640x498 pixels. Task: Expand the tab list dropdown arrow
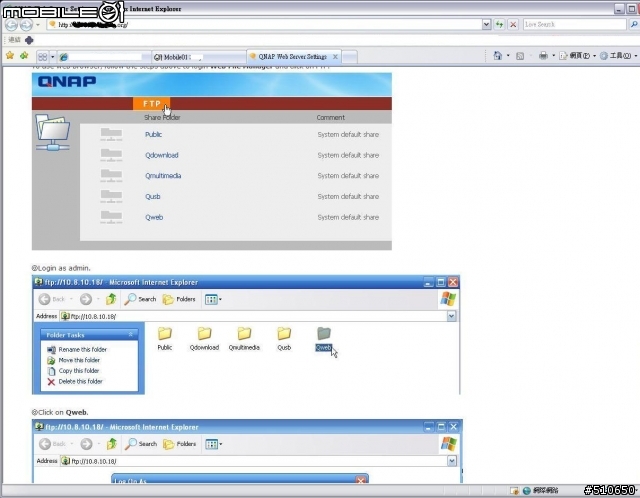click(52, 56)
